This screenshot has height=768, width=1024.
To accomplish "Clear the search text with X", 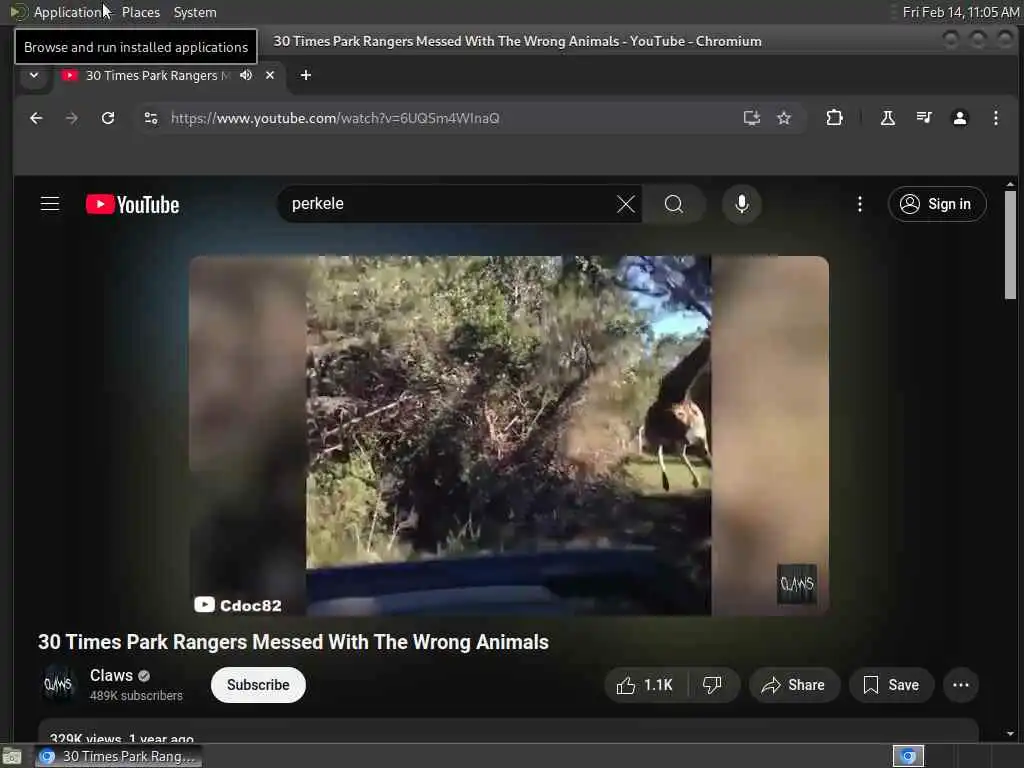I will 626,204.
